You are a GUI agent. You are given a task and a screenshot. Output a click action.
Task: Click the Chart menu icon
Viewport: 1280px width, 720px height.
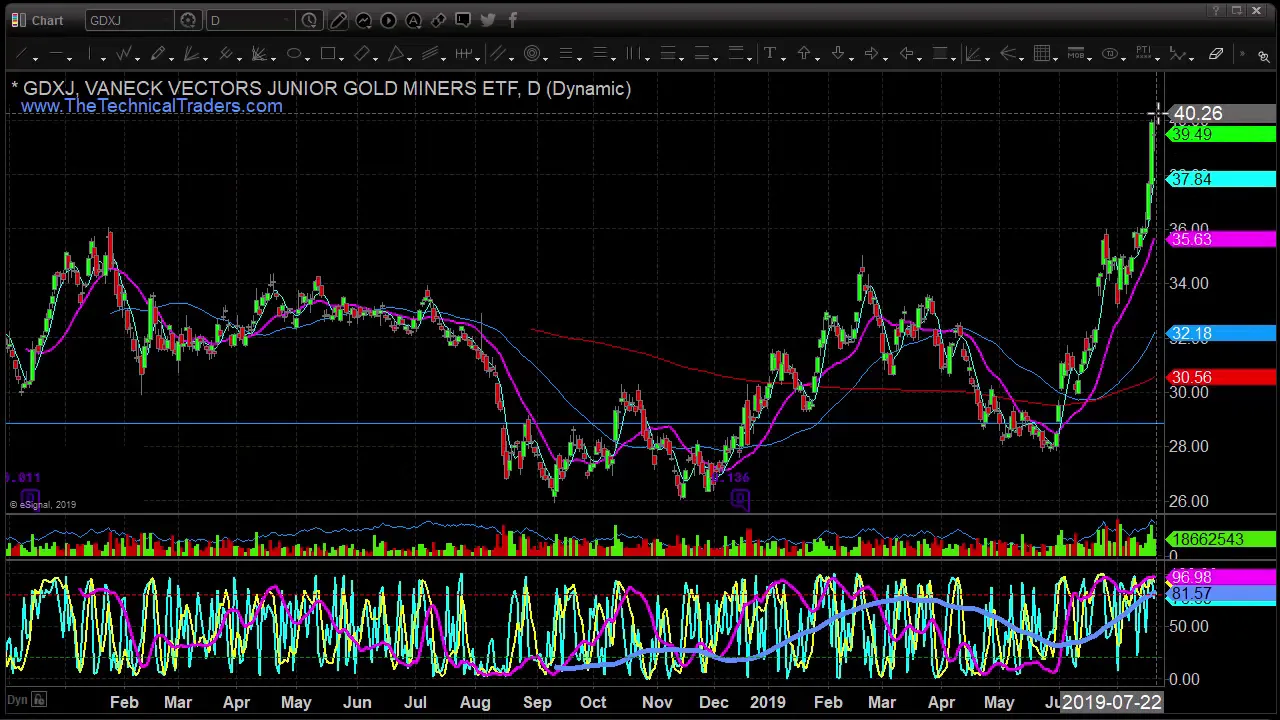pyautogui.click(x=18, y=20)
